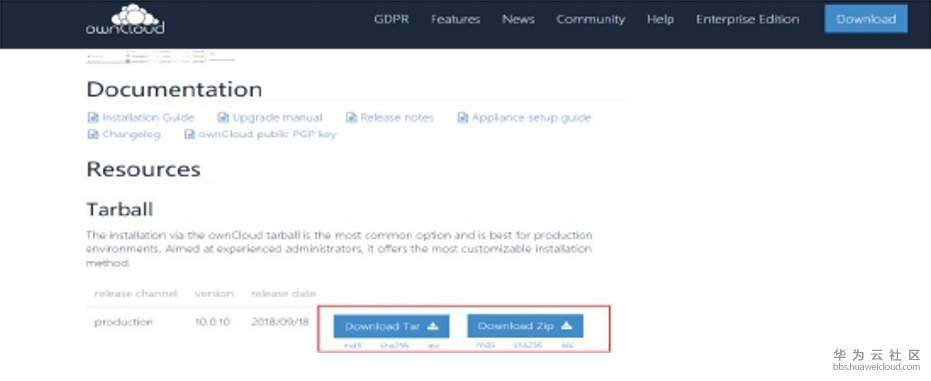
Task: Click the Download Zip button
Action: point(525,326)
